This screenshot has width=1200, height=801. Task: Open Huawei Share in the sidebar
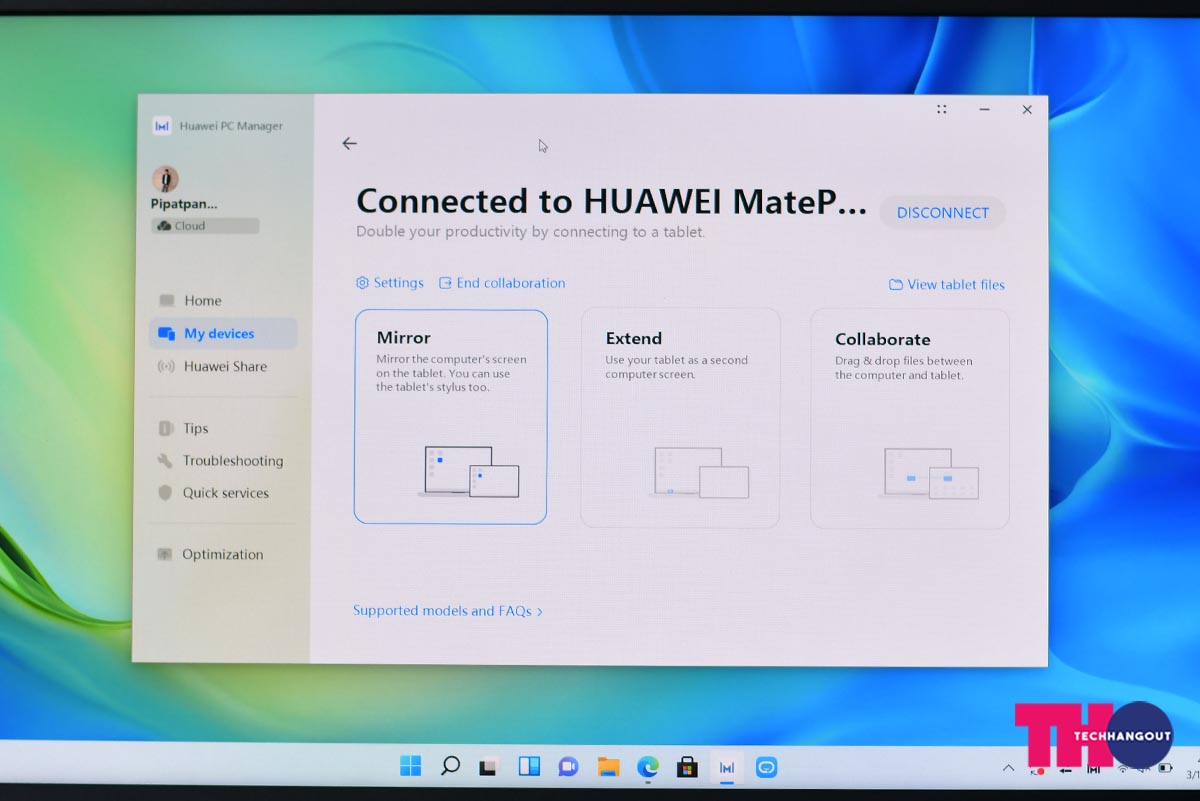coord(223,367)
